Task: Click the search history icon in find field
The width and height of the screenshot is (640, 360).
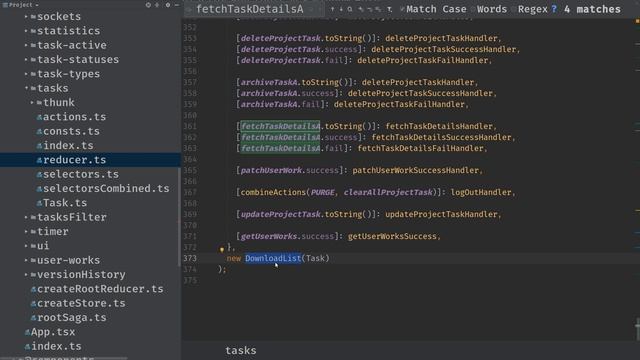Action: click(189, 9)
